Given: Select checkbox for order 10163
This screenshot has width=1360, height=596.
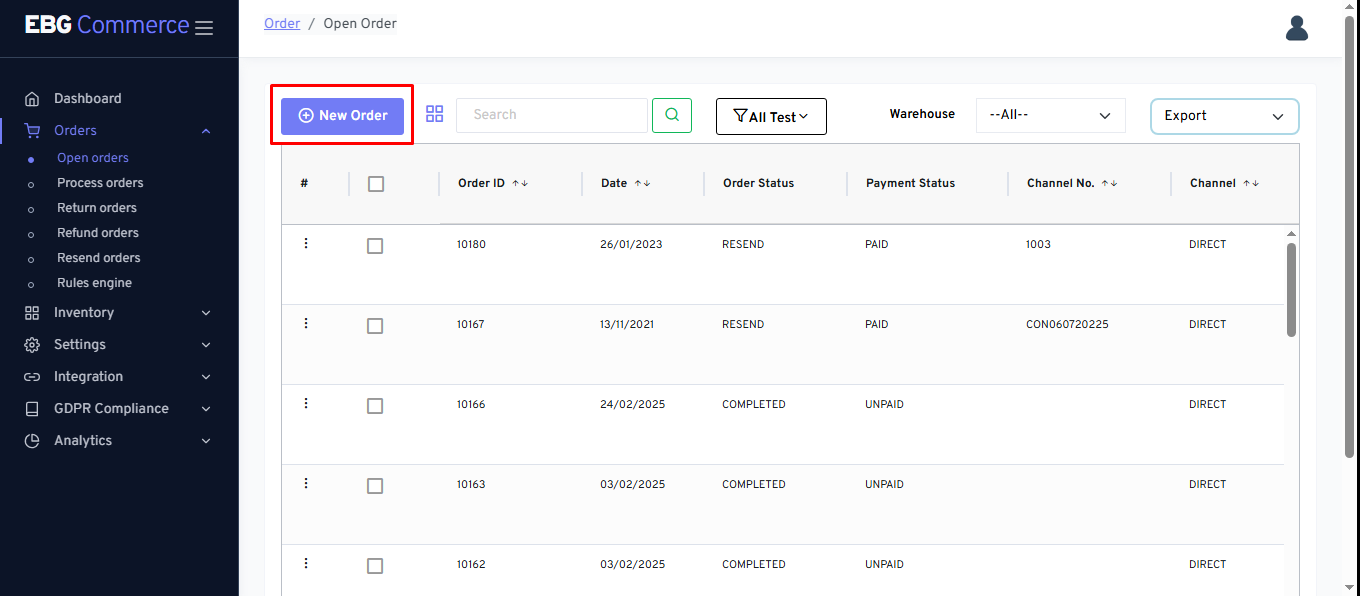Looking at the screenshot, I should 375,486.
